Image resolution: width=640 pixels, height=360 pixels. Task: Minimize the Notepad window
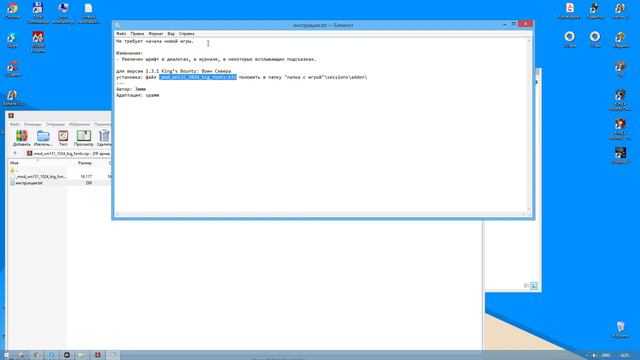(504, 24)
